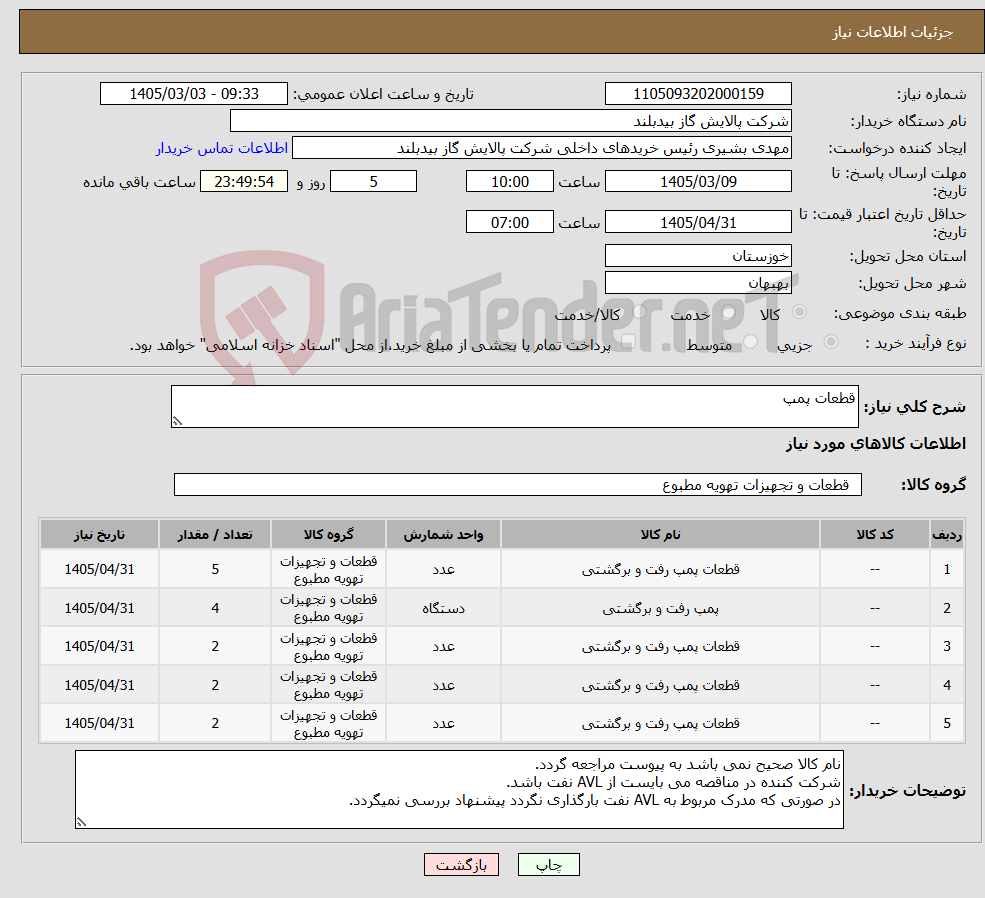Click the چاپ print button
985x898 pixels.
tap(548, 865)
